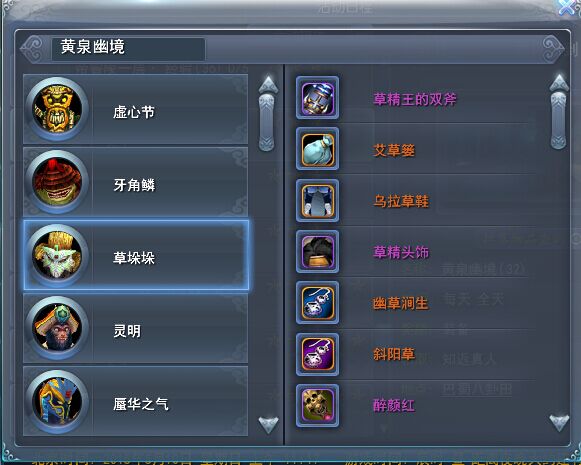
Task: Select the 醉颜红 item icon
Action: tap(318, 405)
